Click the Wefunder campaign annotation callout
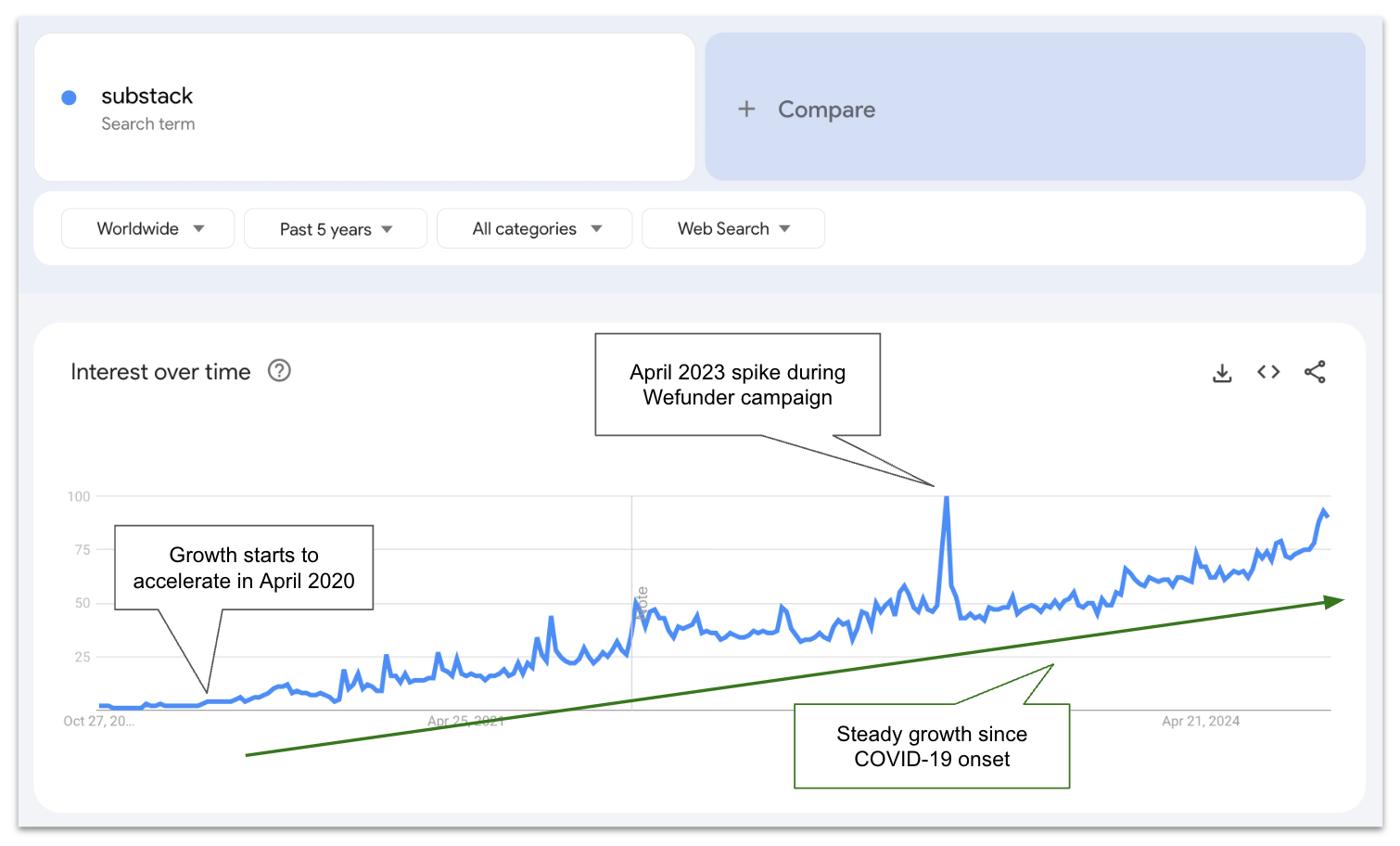The height and width of the screenshot is (846, 1400). (737, 384)
